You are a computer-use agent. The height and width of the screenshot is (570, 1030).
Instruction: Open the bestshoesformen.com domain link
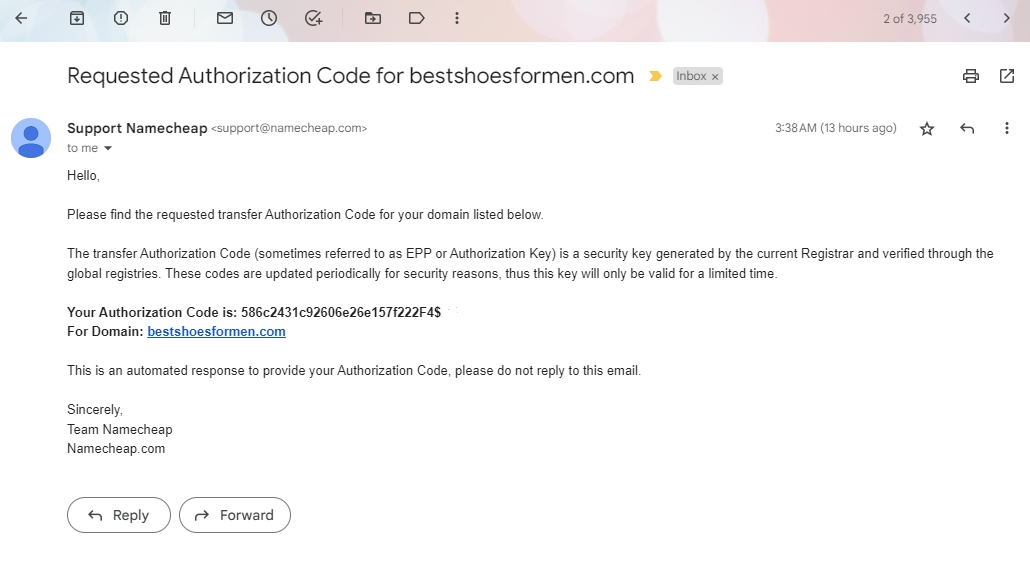pos(216,332)
